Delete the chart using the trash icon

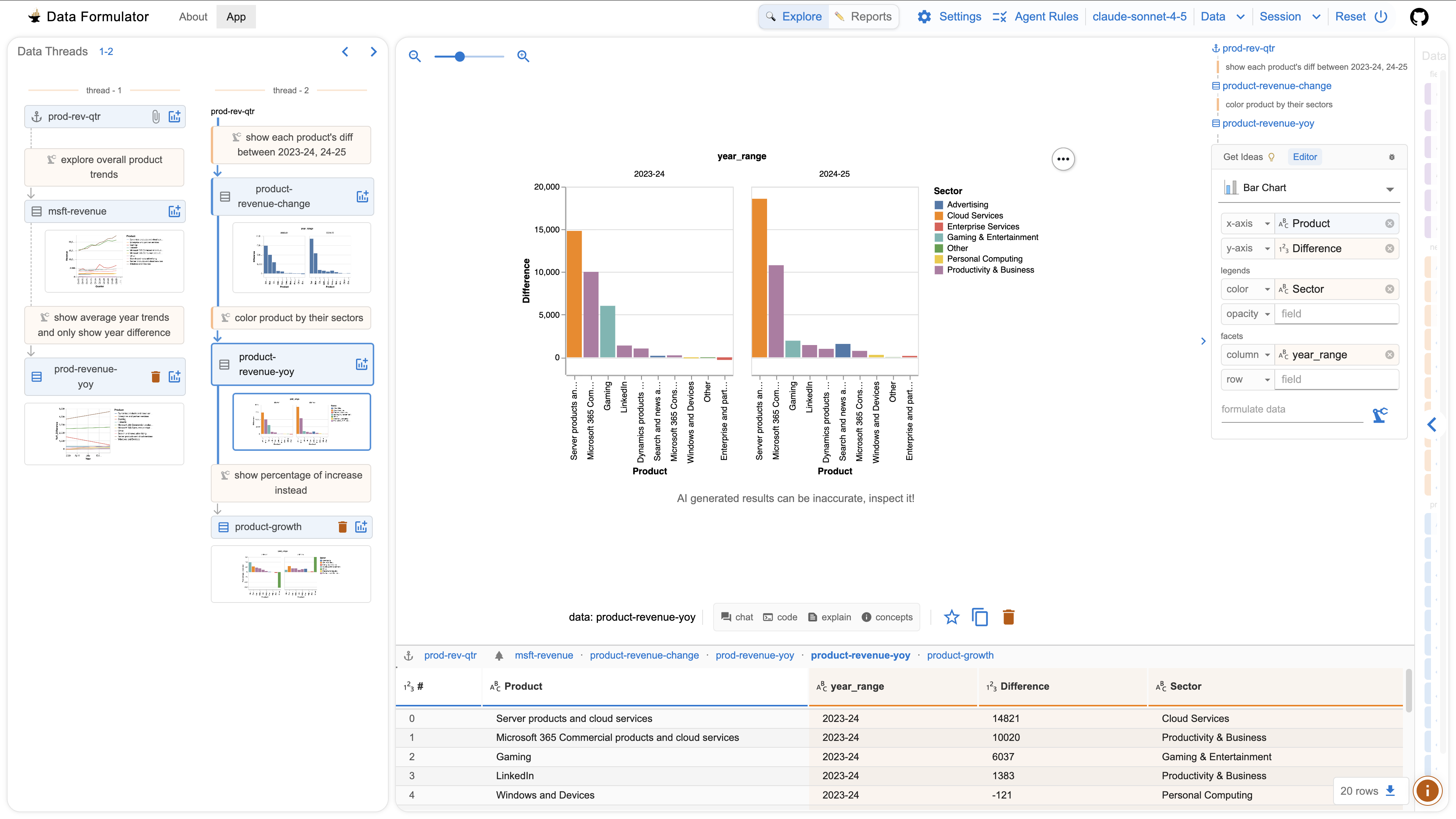click(x=1009, y=617)
